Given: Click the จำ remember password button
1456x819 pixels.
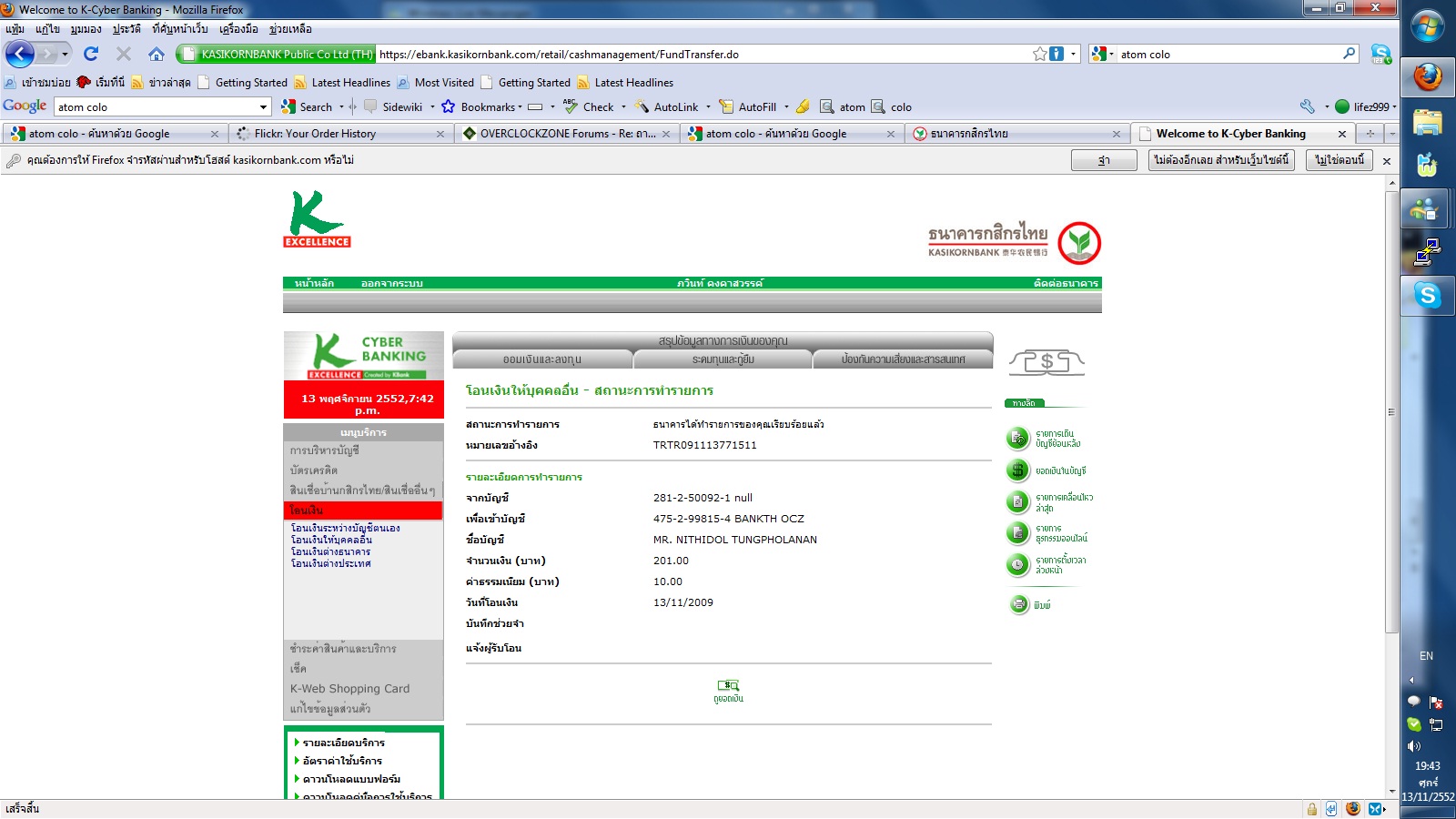Looking at the screenshot, I should (1104, 160).
